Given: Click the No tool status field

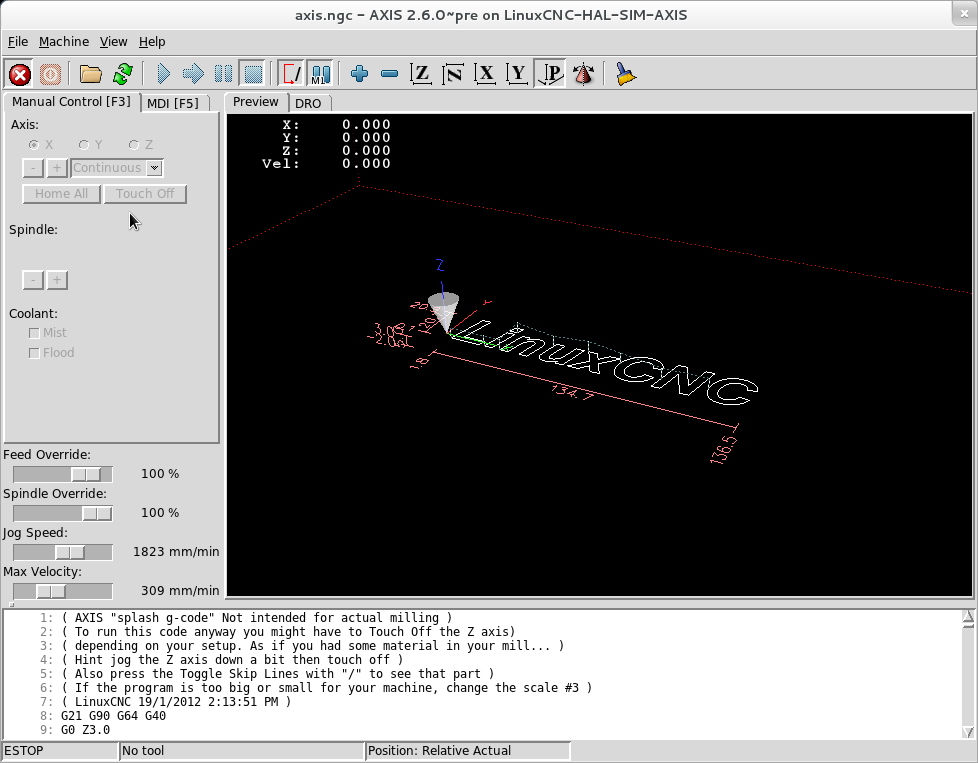Looking at the screenshot, I should click(241, 751).
